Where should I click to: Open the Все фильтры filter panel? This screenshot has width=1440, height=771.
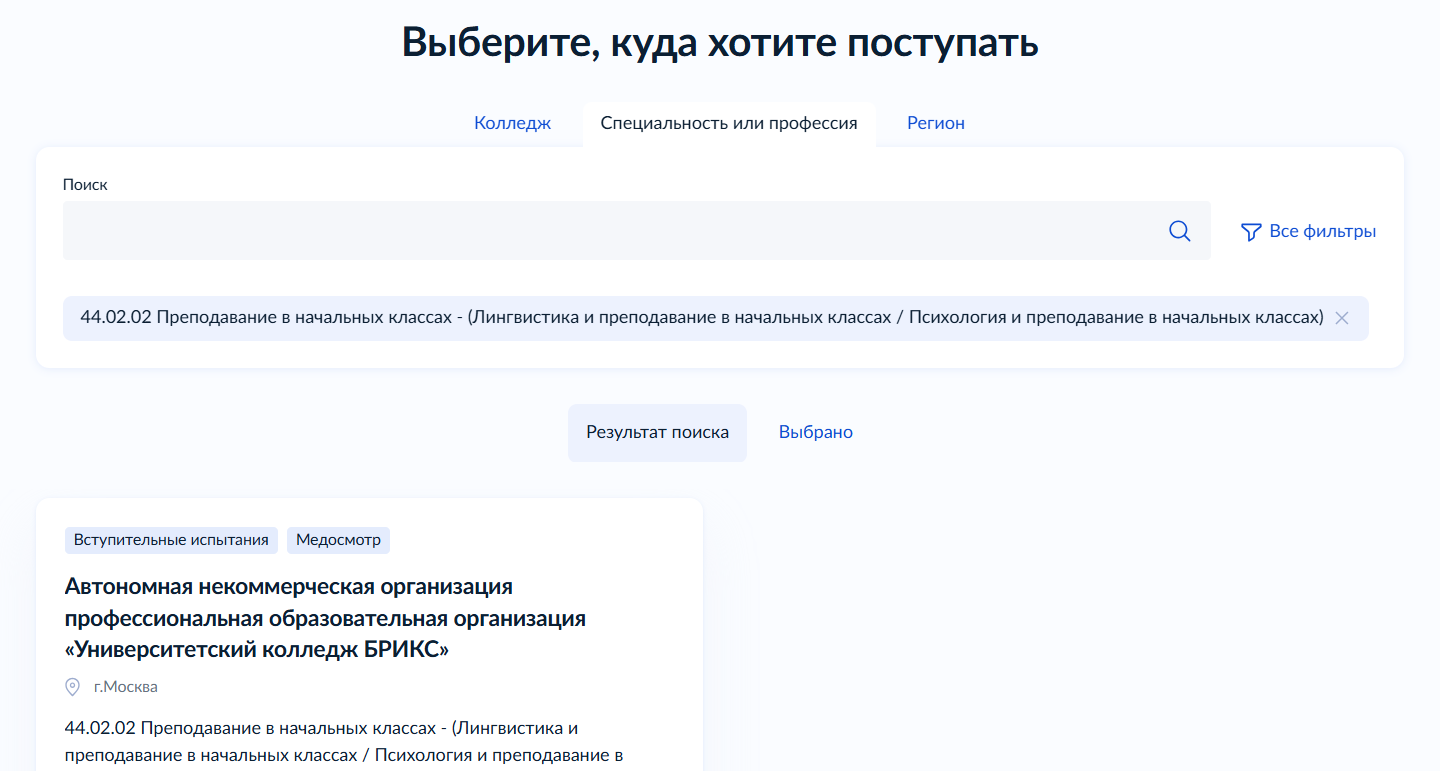point(1308,231)
